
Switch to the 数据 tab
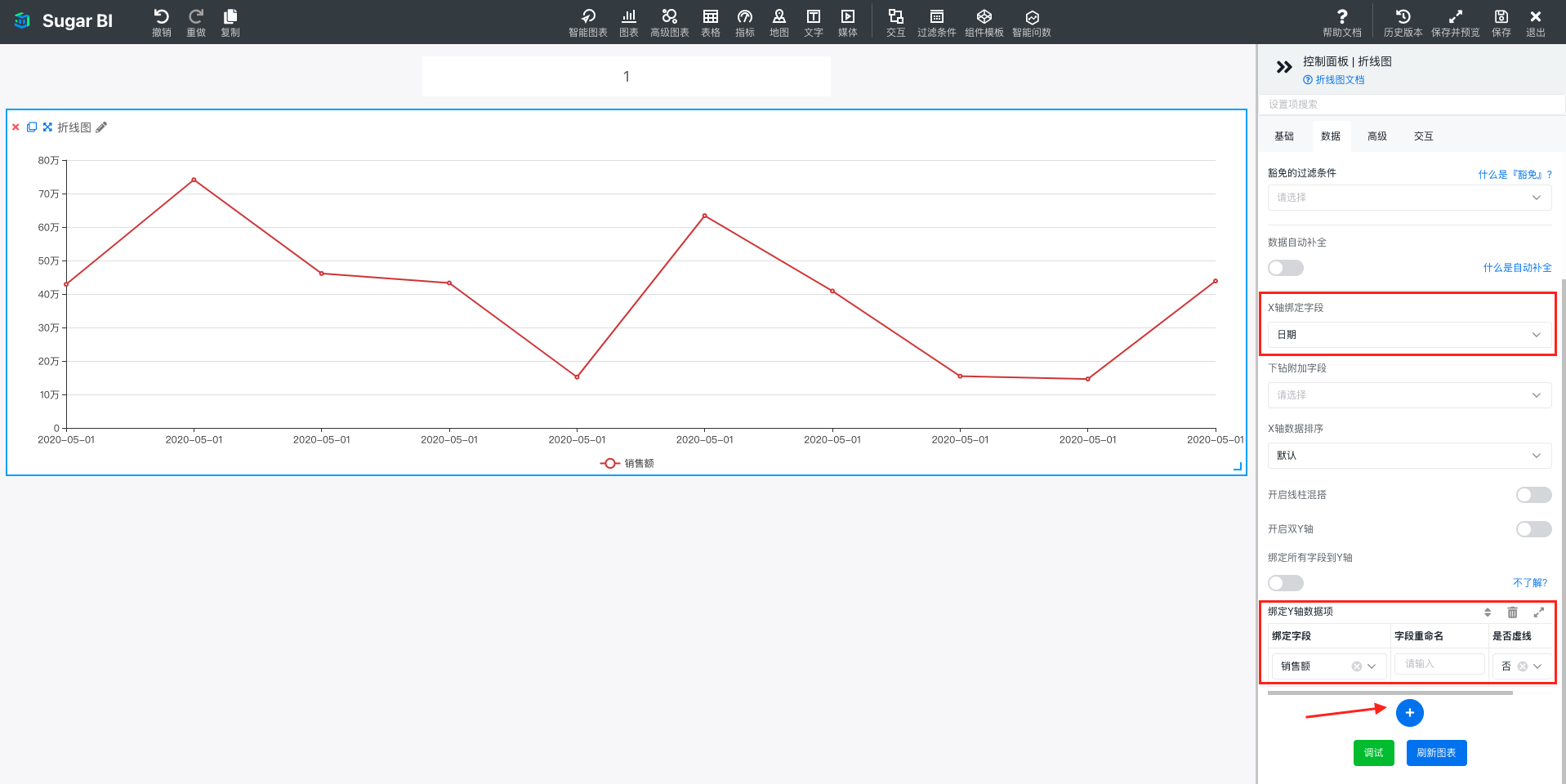(x=1331, y=136)
